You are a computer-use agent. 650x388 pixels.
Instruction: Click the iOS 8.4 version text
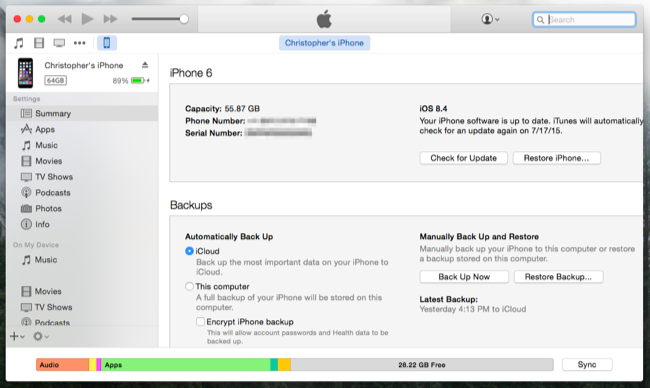(x=433, y=109)
